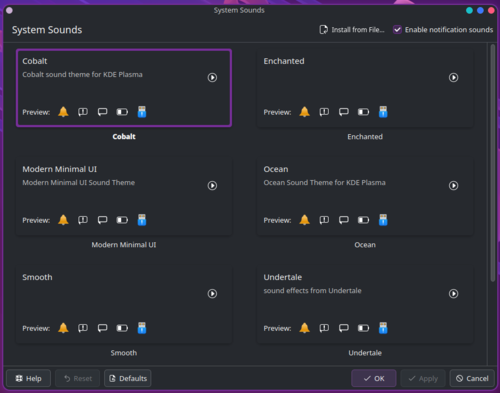
Task: Preview the Cobalt battery sound
Action: (122, 112)
